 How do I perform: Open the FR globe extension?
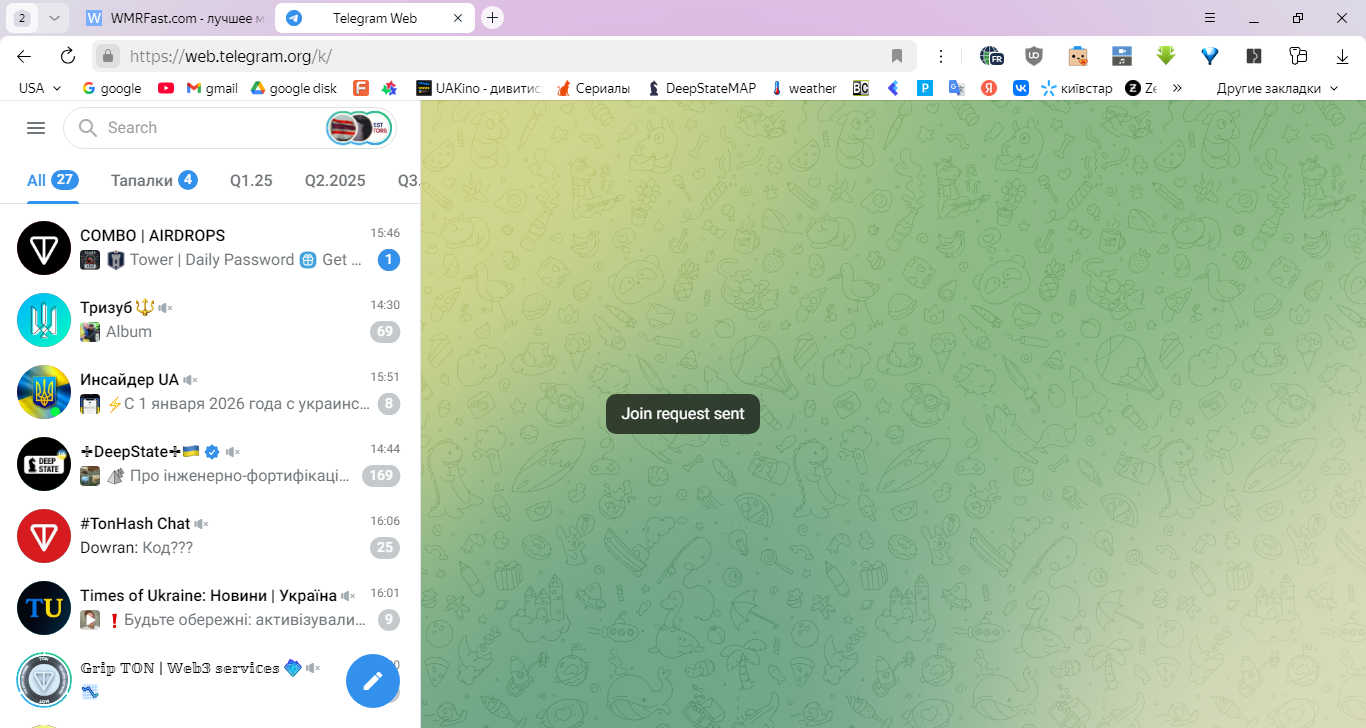991,56
